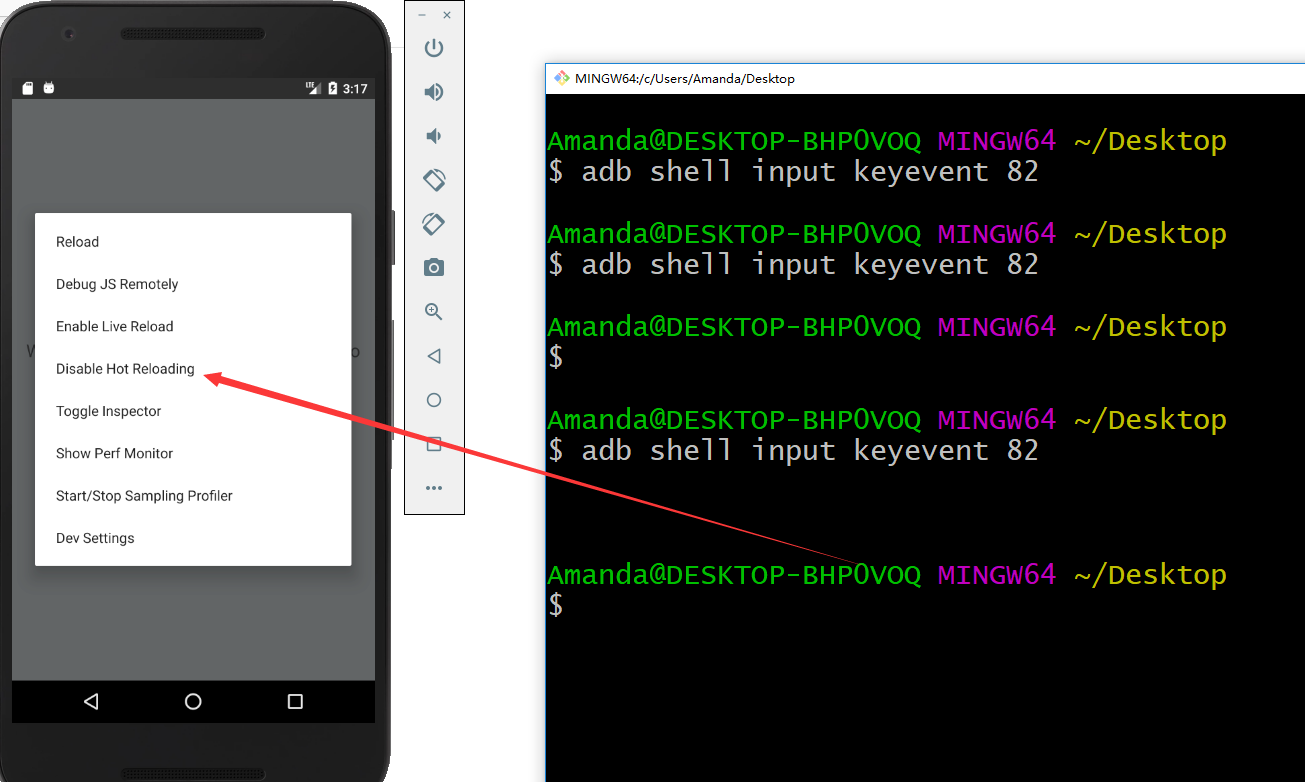Screen dimensions: 1305x782
Task: Disable Hot Reloading in dev menu
Action: pyautogui.click(x=125, y=369)
